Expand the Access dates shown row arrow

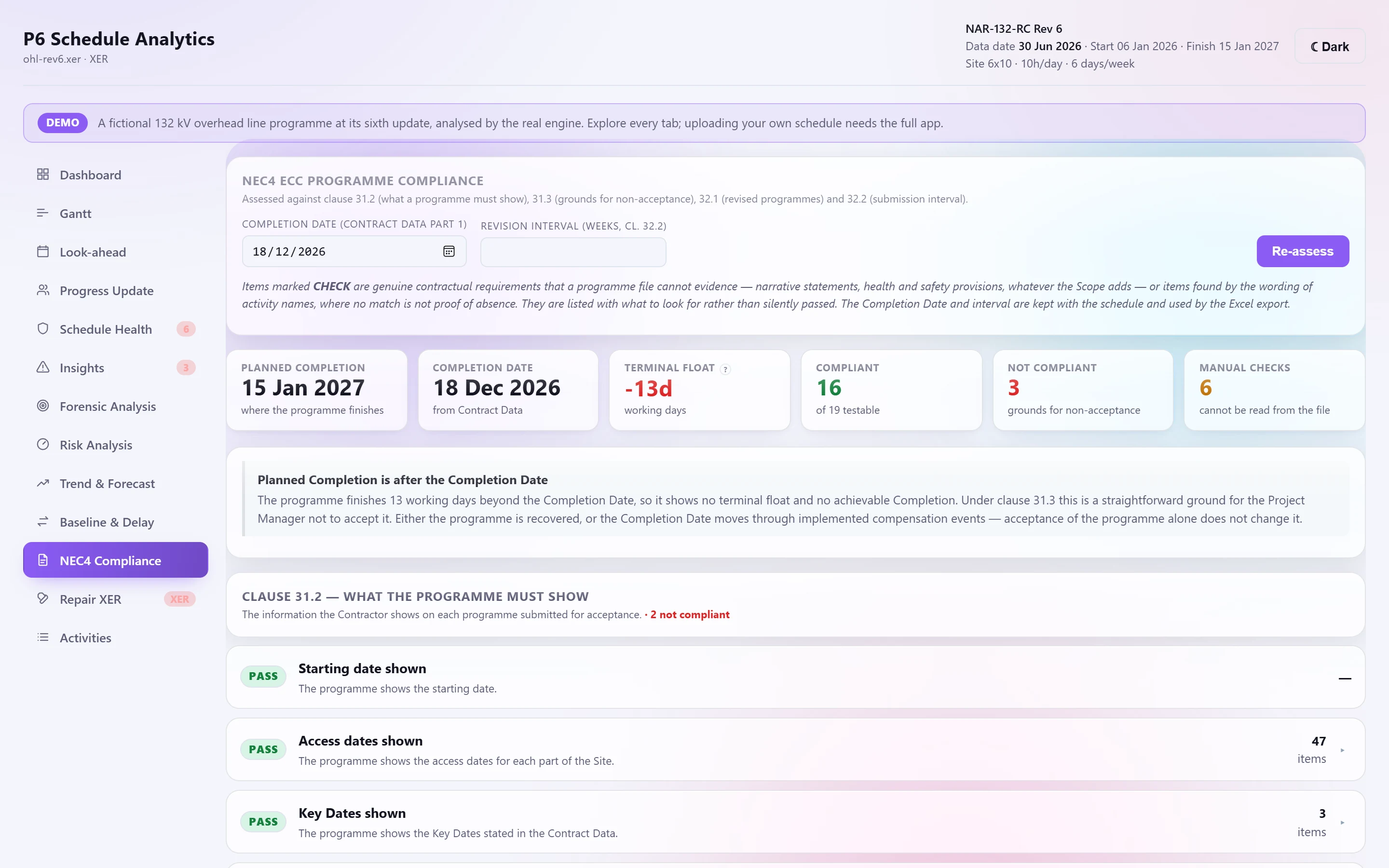pyautogui.click(x=1343, y=750)
